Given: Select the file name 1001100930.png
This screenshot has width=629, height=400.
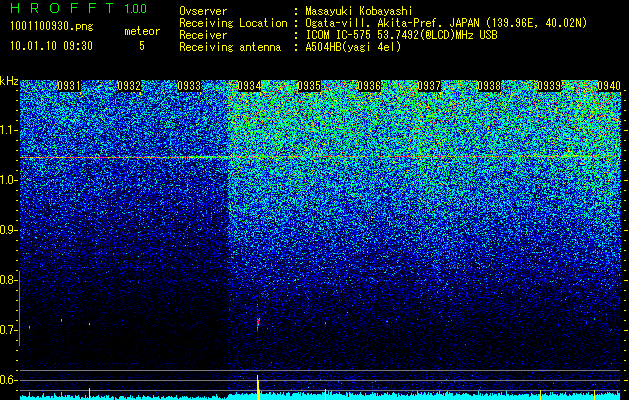Looking at the screenshot, I should (x=51, y=26).
